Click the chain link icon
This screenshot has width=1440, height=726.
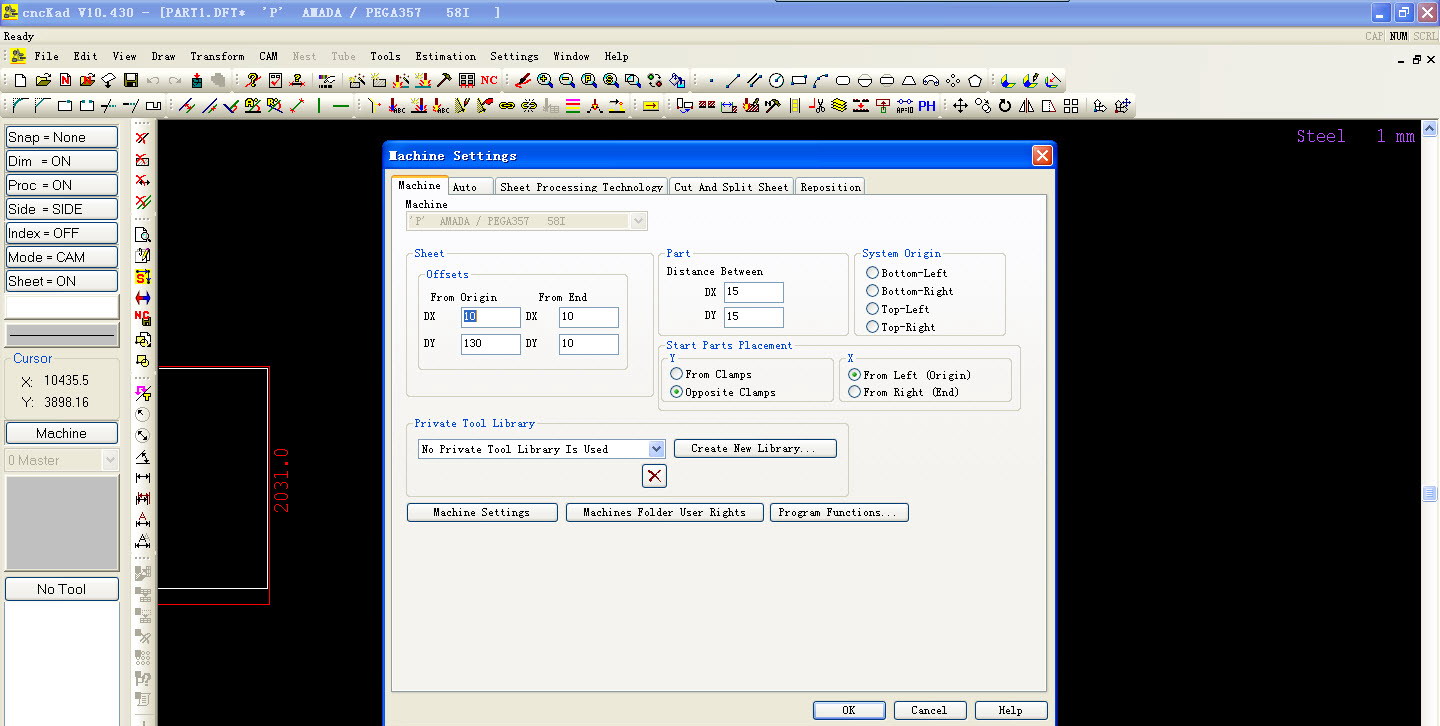coord(506,105)
